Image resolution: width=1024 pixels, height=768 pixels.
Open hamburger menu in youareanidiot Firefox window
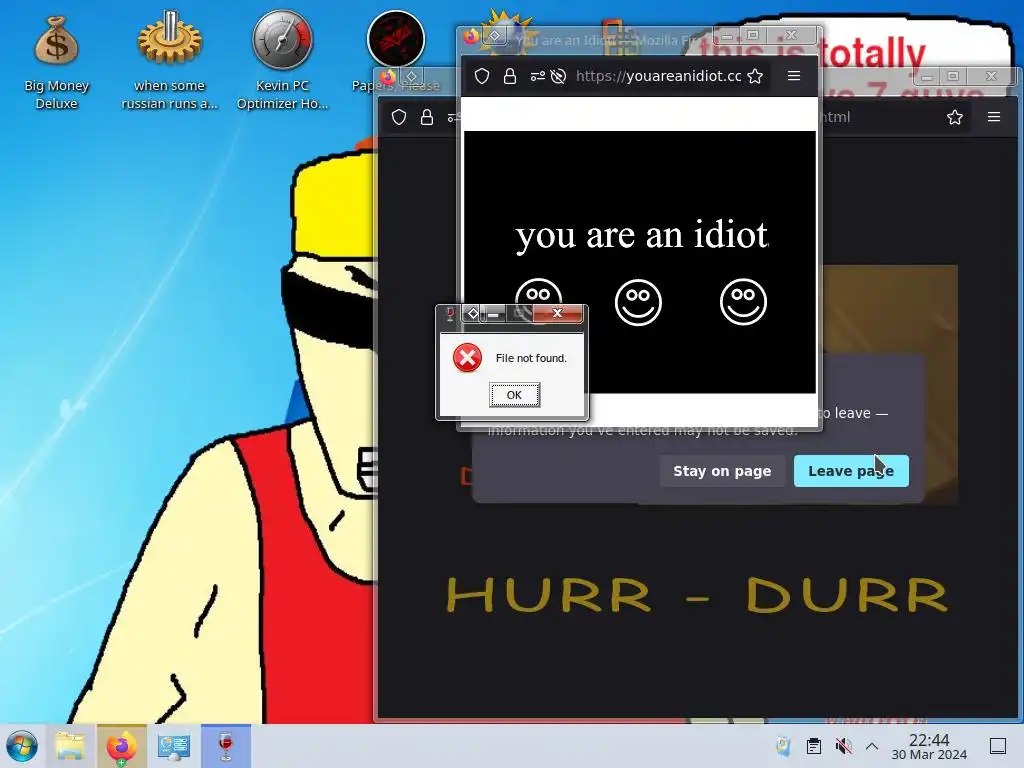794,76
